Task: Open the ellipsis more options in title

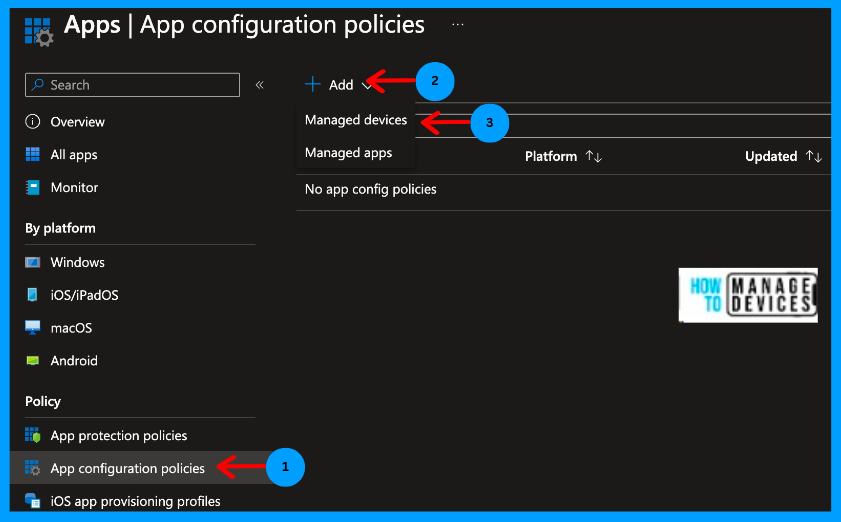Action: click(x=458, y=25)
